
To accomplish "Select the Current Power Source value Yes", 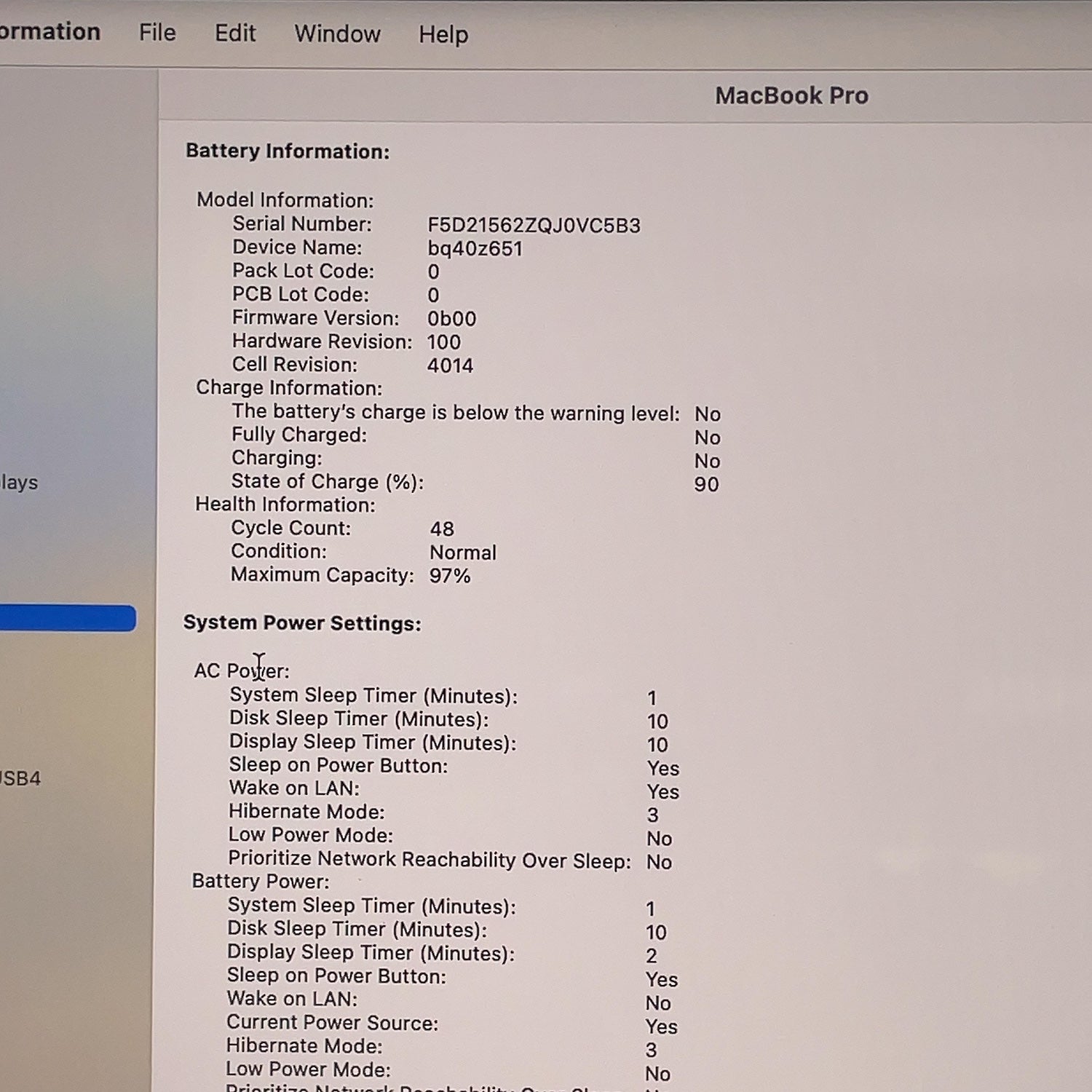I will click(661, 1026).
